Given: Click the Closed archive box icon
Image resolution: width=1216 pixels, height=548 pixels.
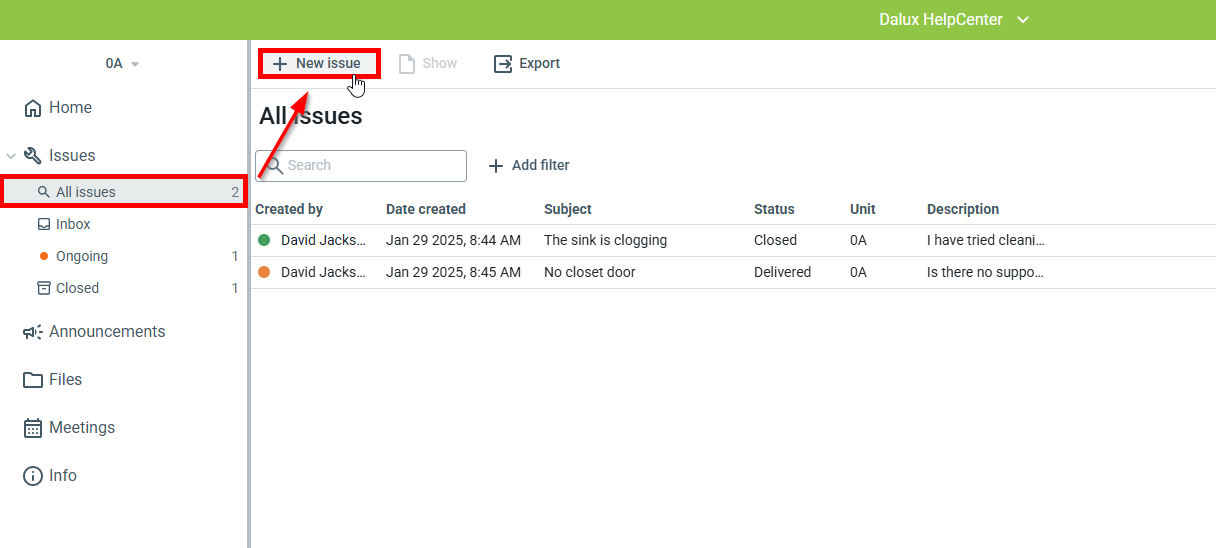Looking at the screenshot, I should pyautogui.click(x=44, y=288).
